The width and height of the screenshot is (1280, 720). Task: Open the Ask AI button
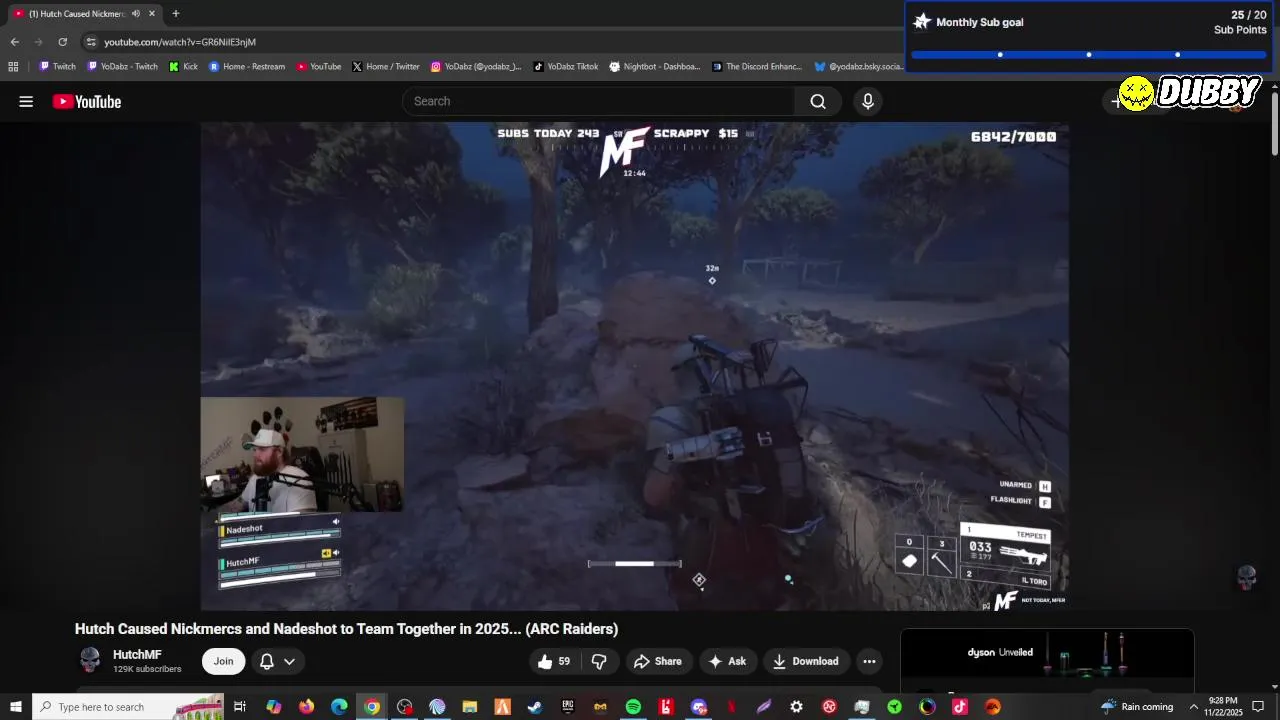pos(727,661)
